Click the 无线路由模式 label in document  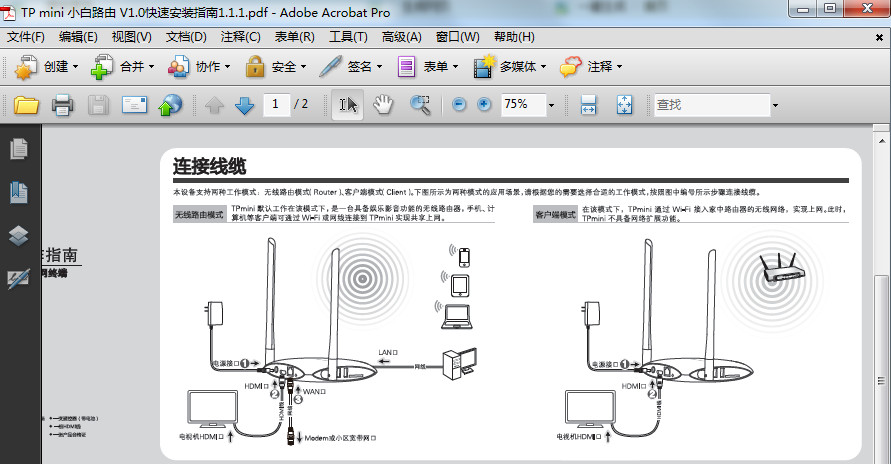[x=199, y=215]
